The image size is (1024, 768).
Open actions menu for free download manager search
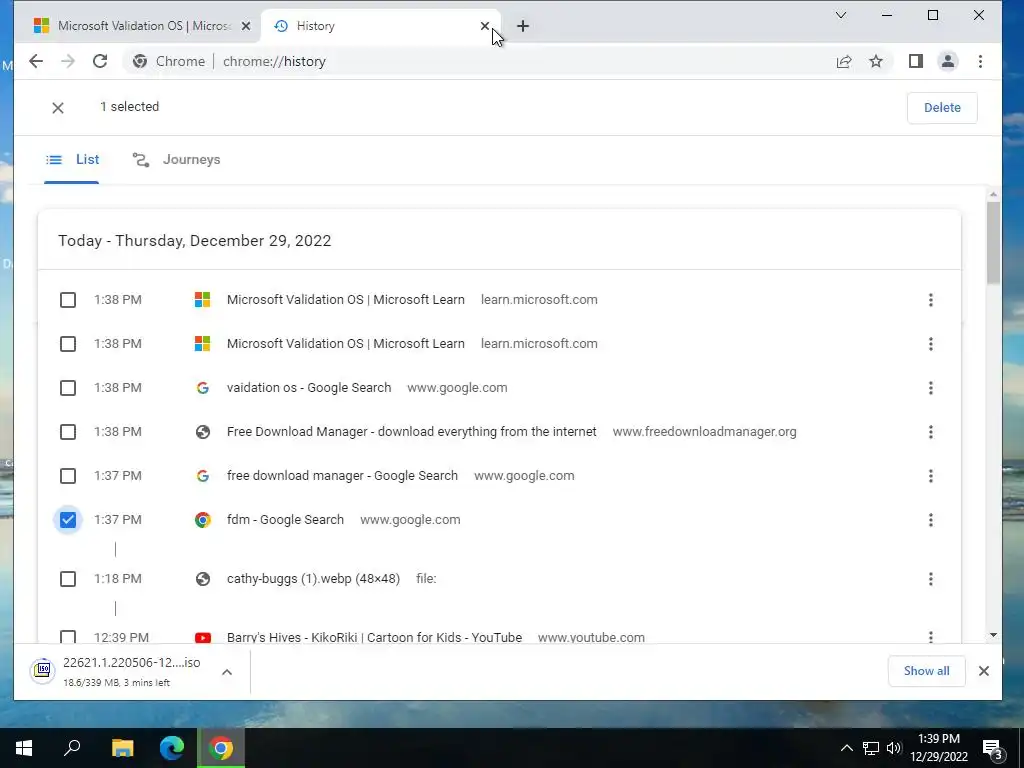pyautogui.click(x=931, y=476)
